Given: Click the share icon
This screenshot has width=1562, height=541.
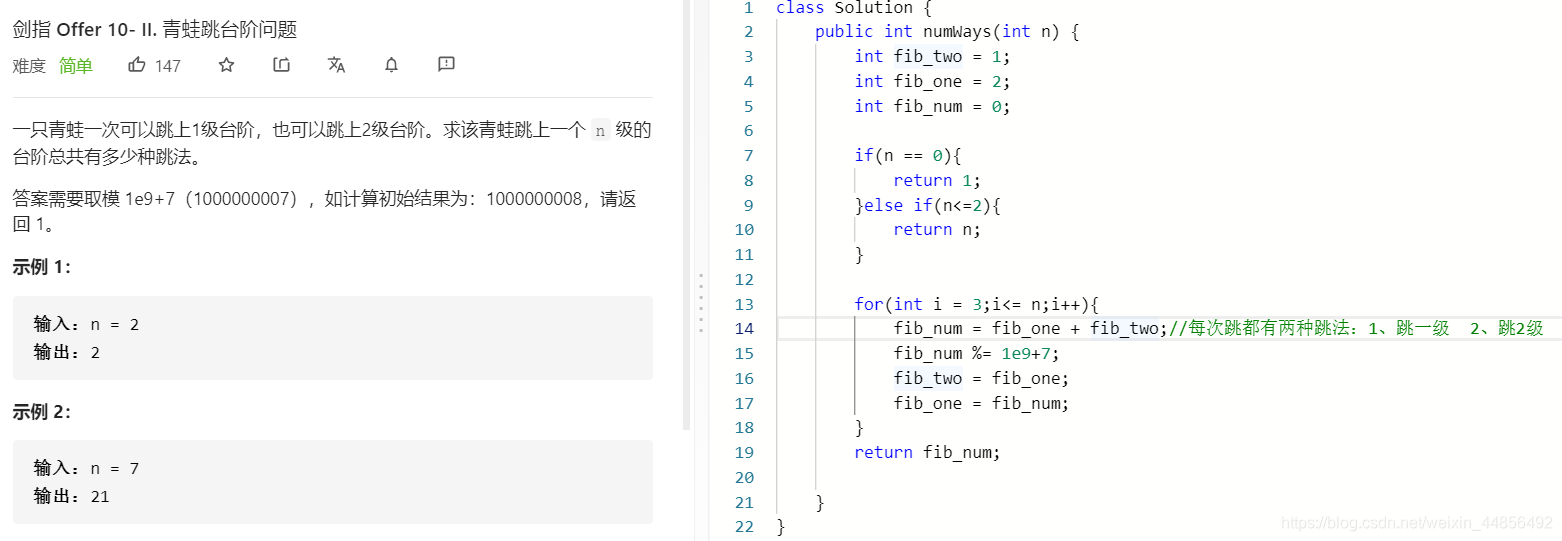Looking at the screenshot, I should (282, 65).
